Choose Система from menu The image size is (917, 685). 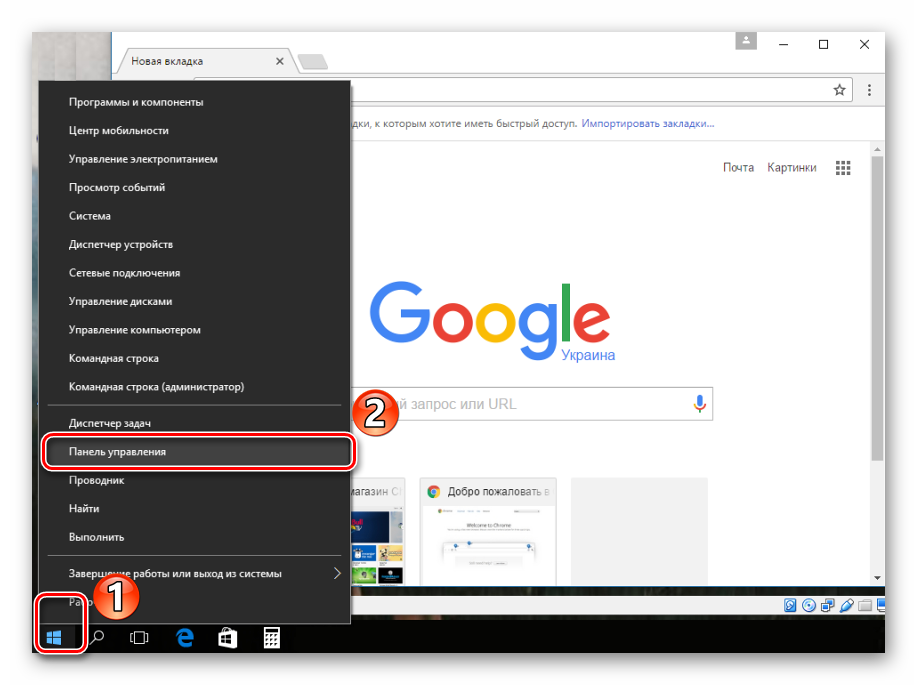195,216
